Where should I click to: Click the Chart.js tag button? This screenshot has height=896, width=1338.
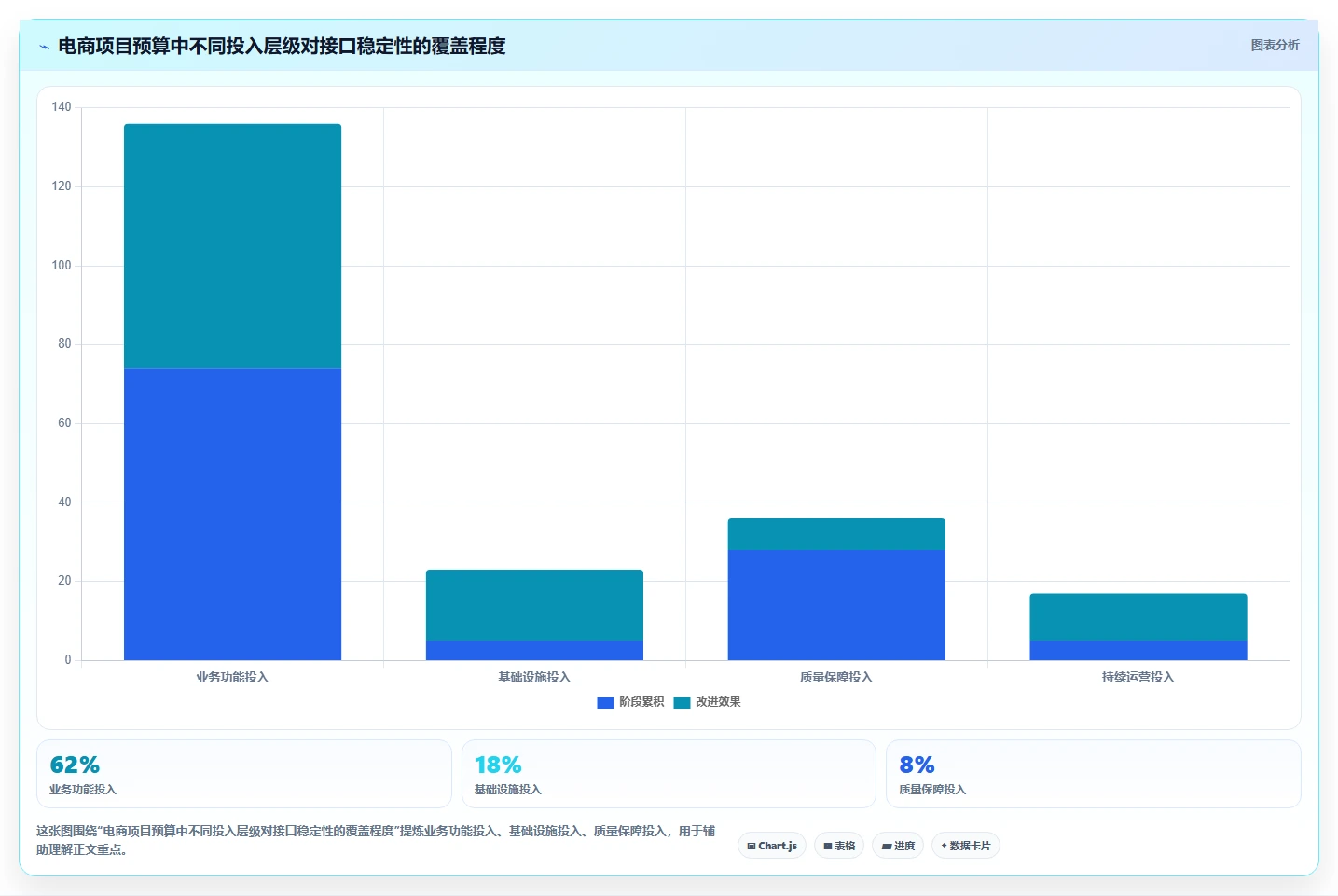(772, 846)
